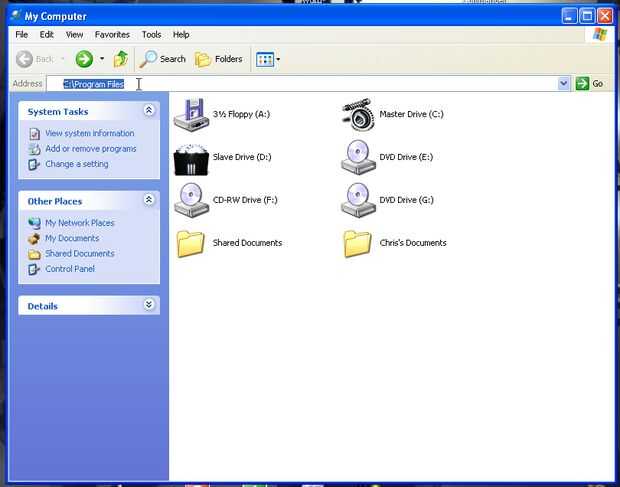Viewport: 620px width, 487px height.
Task: Open the View menu
Action: 74,35
